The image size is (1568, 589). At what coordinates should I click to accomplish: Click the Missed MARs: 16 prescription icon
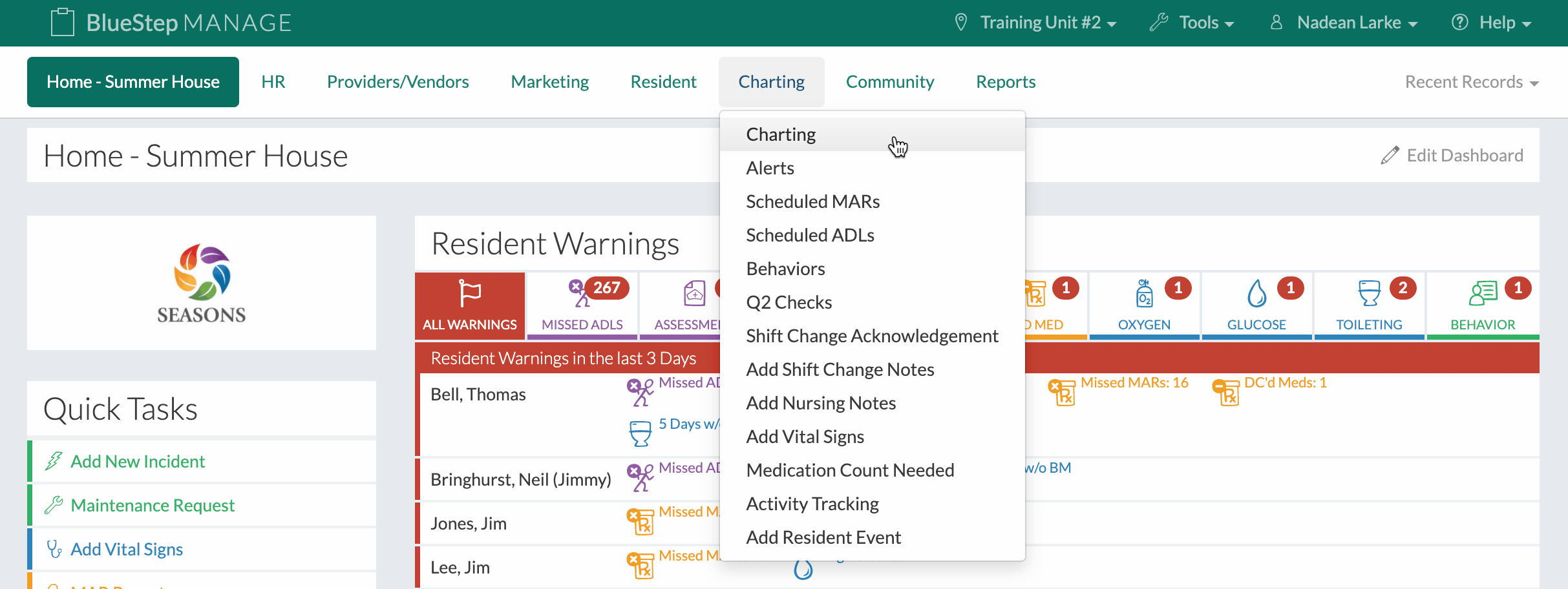(x=1061, y=392)
